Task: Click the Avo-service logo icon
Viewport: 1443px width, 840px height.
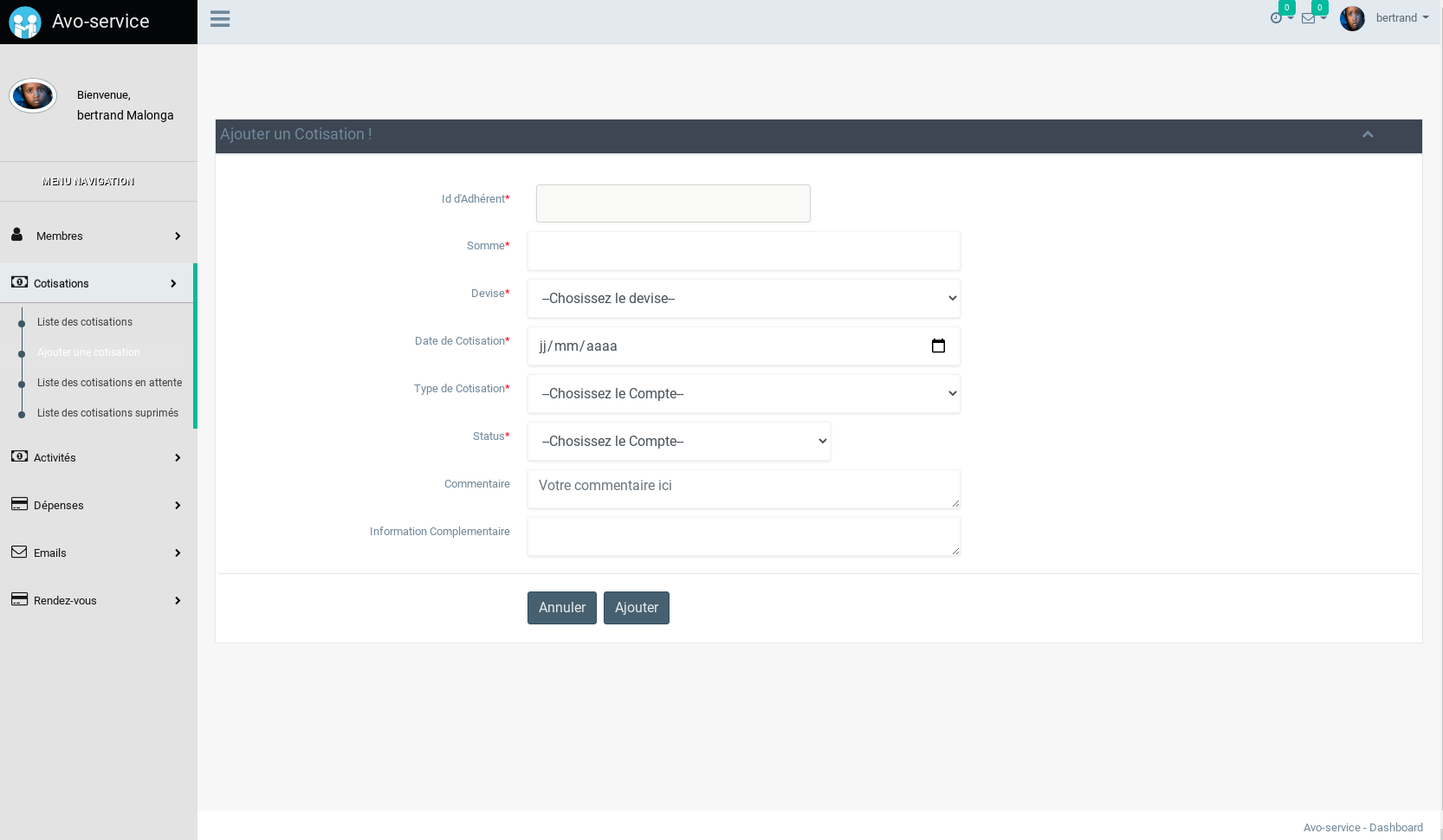Action: (x=25, y=23)
